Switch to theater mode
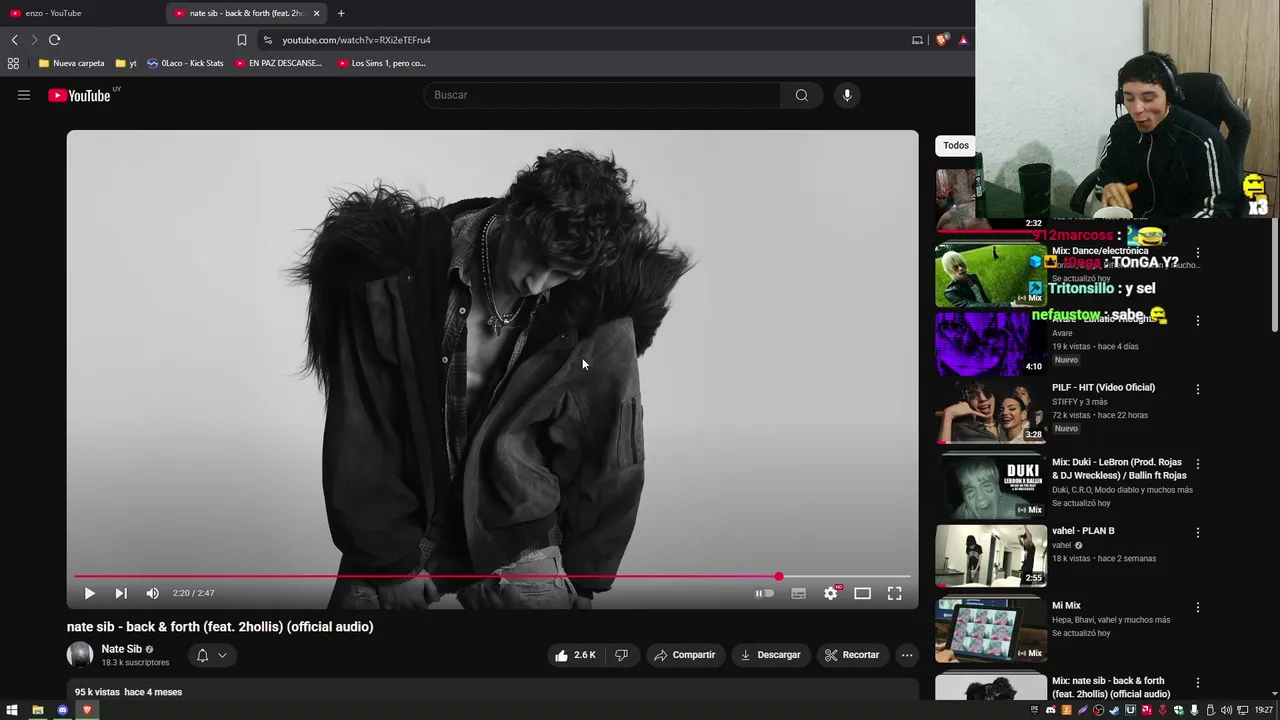Screen dimensions: 1280x720 pos(862,593)
